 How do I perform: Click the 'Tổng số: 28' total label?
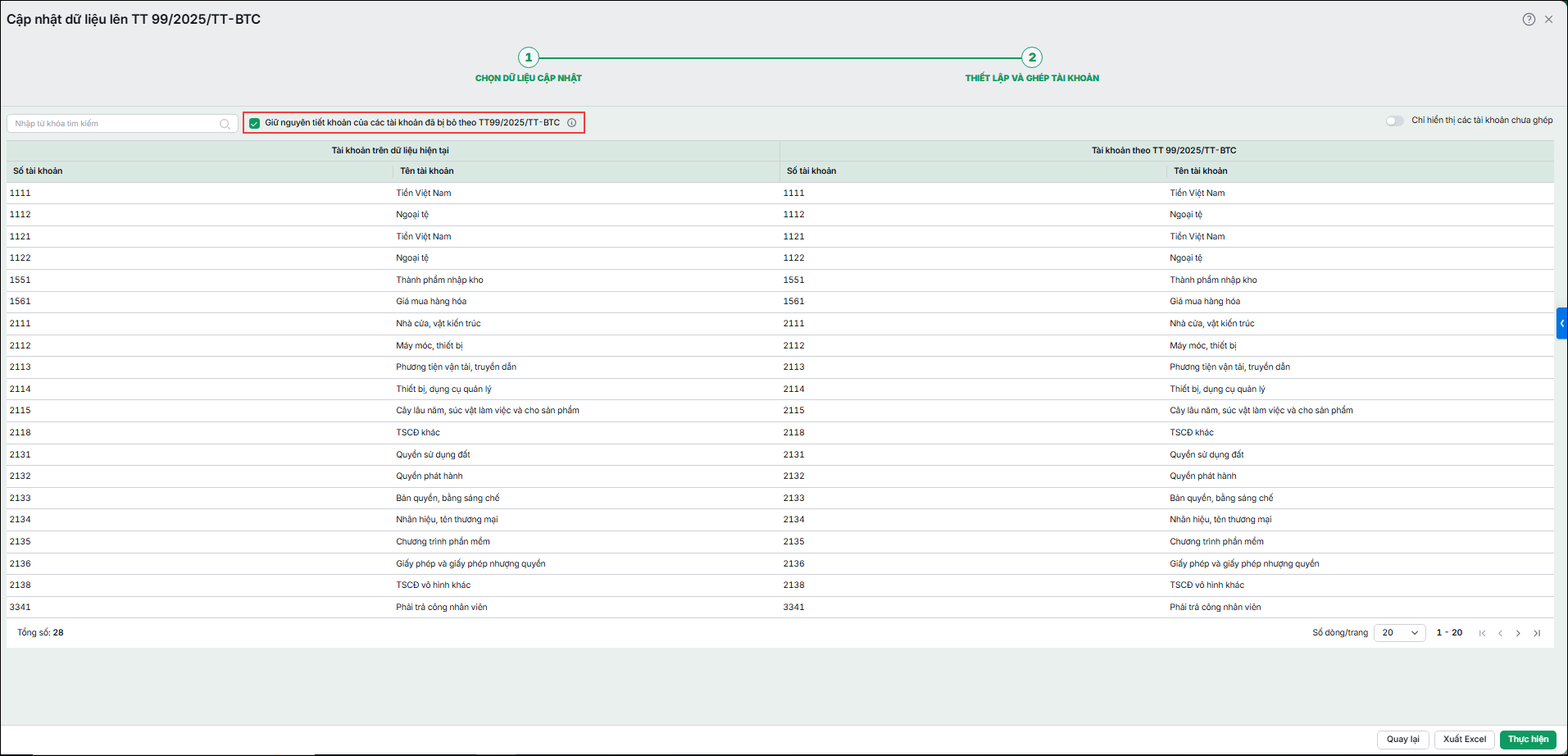(40, 633)
